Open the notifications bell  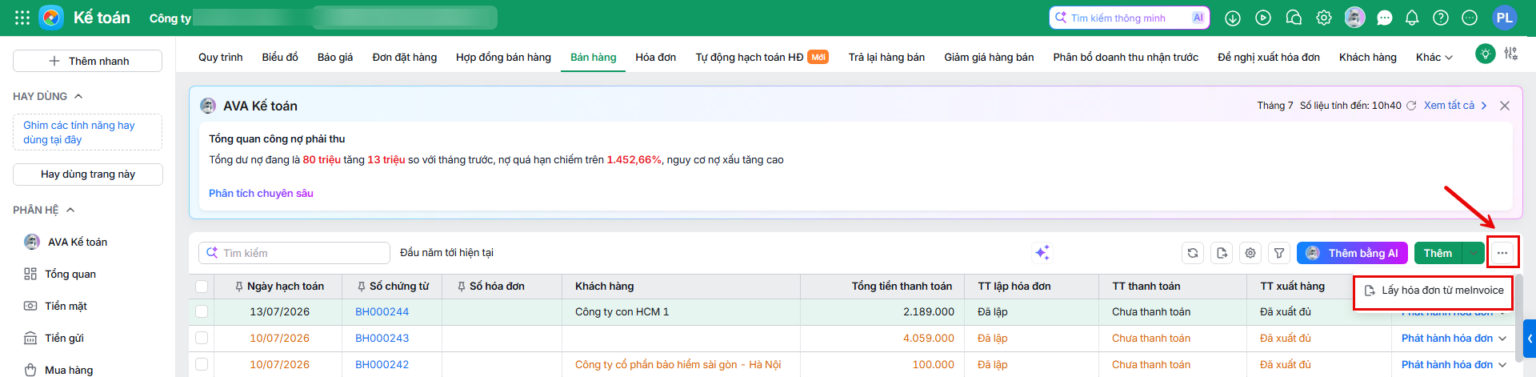1412,17
